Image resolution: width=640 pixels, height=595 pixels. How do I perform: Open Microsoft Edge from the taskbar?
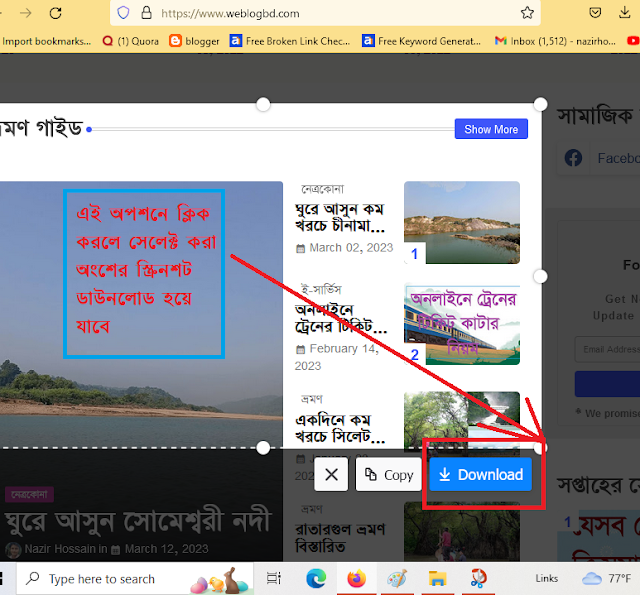coord(316,578)
